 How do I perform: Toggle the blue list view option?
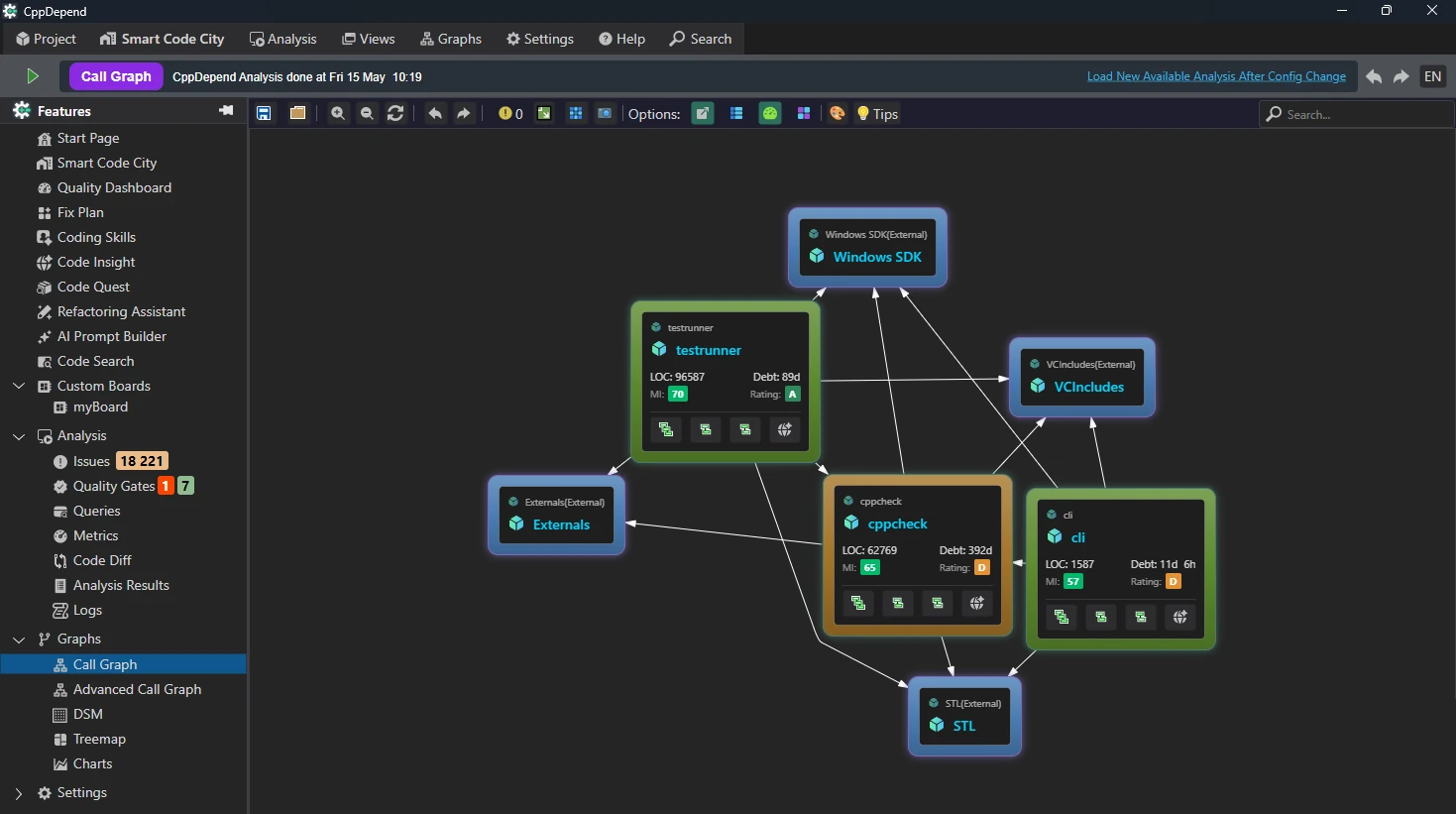pyautogui.click(x=736, y=114)
